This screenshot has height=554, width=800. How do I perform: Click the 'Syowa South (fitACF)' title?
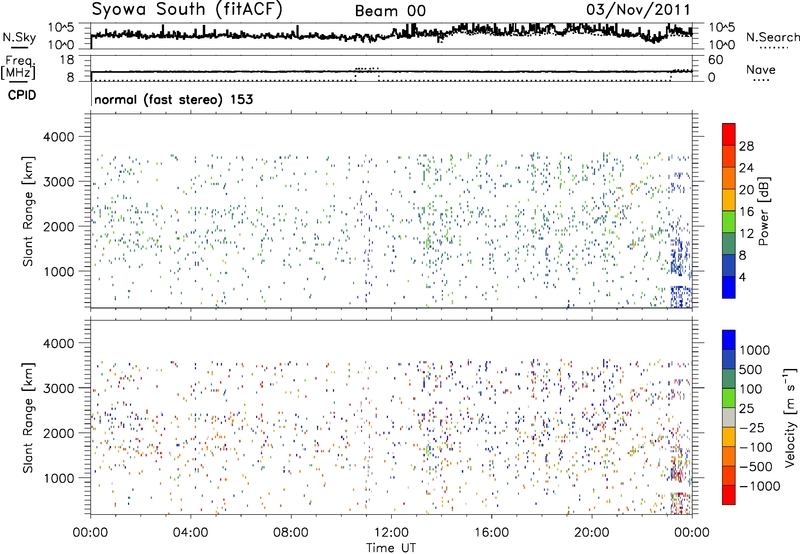pos(186,9)
